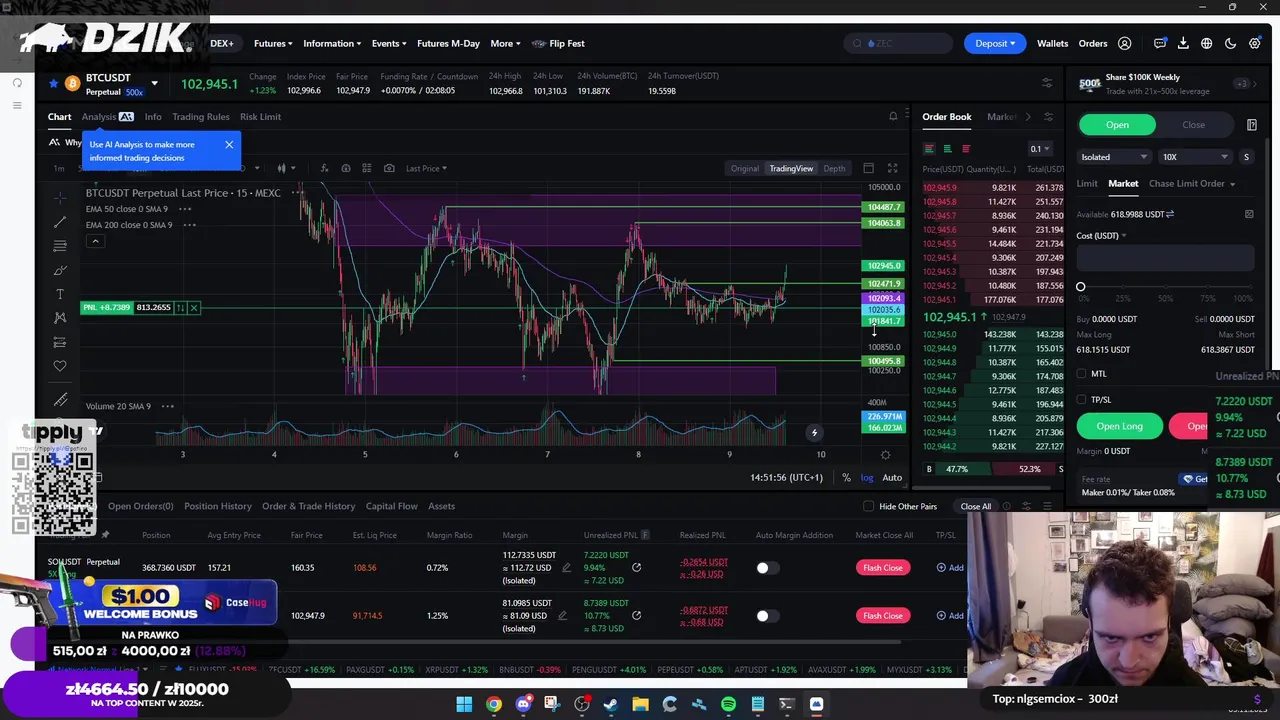Open the messages chat icon in header
Screen dimensions: 1280x720
pyautogui.click(x=1160, y=43)
